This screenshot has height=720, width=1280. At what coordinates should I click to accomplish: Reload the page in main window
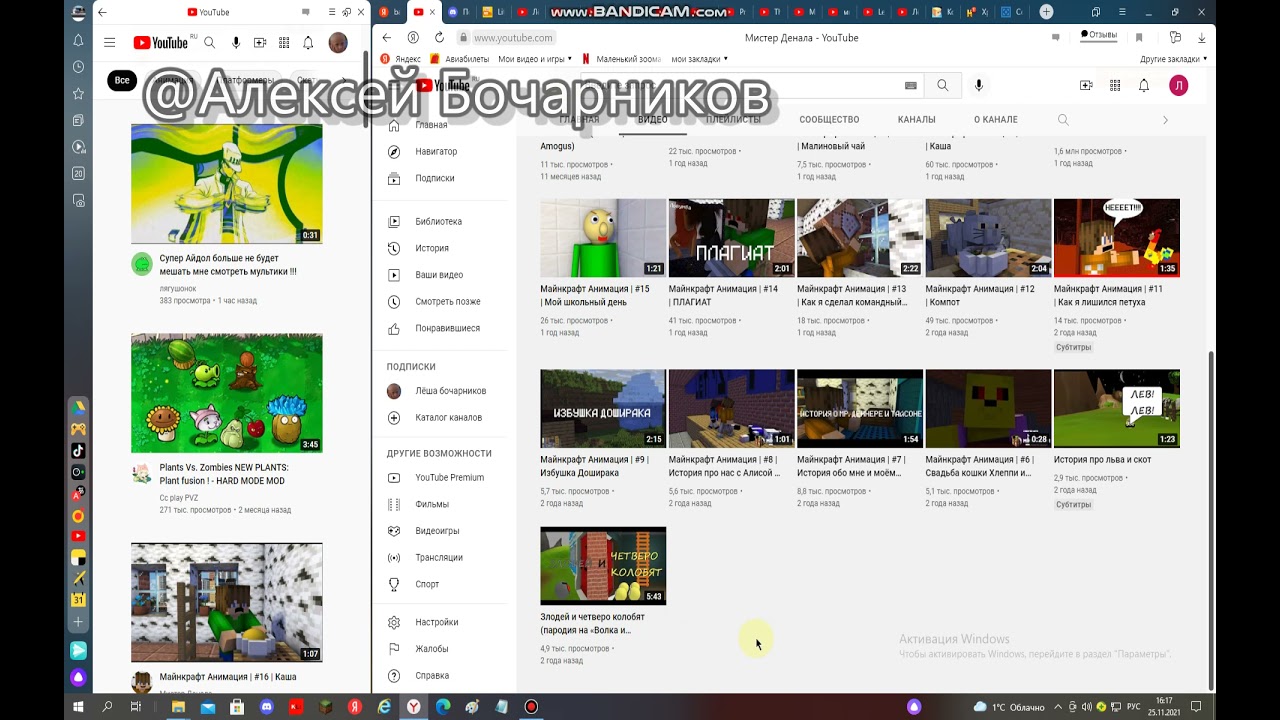(x=439, y=37)
